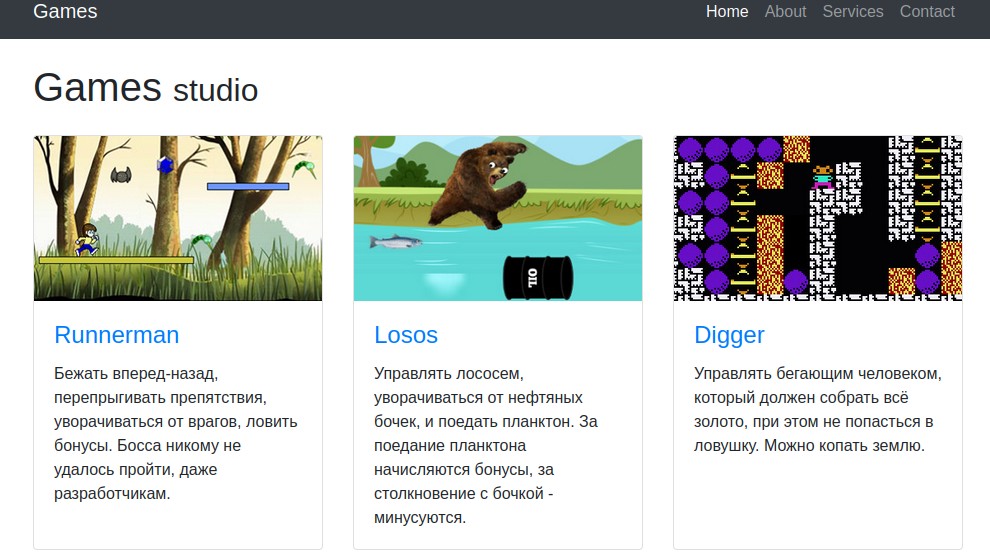The width and height of the screenshot is (990, 557).
Task: Navigate to the Contact page
Action: pos(927,11)
